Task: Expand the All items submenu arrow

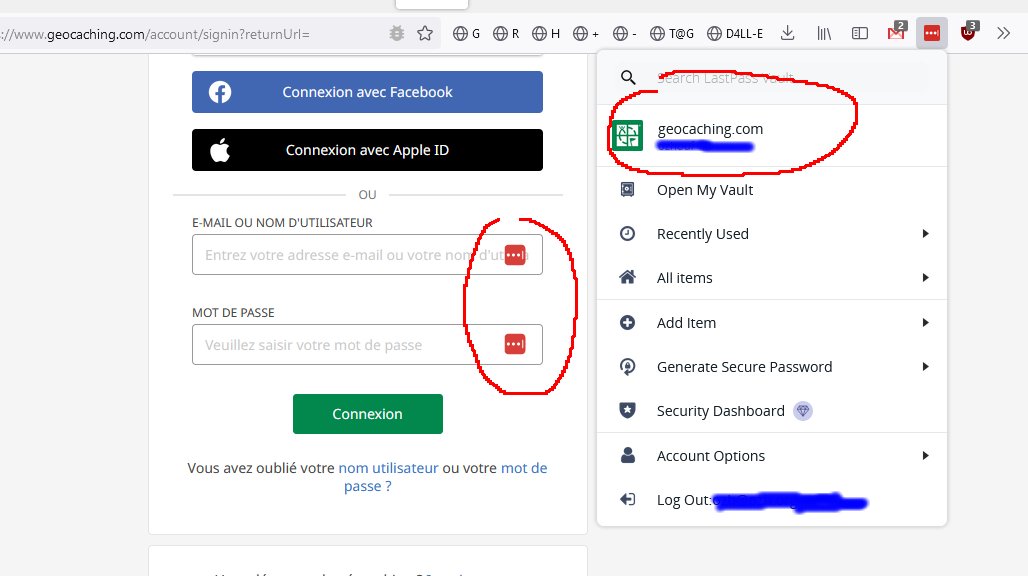Action: [925, 277]
